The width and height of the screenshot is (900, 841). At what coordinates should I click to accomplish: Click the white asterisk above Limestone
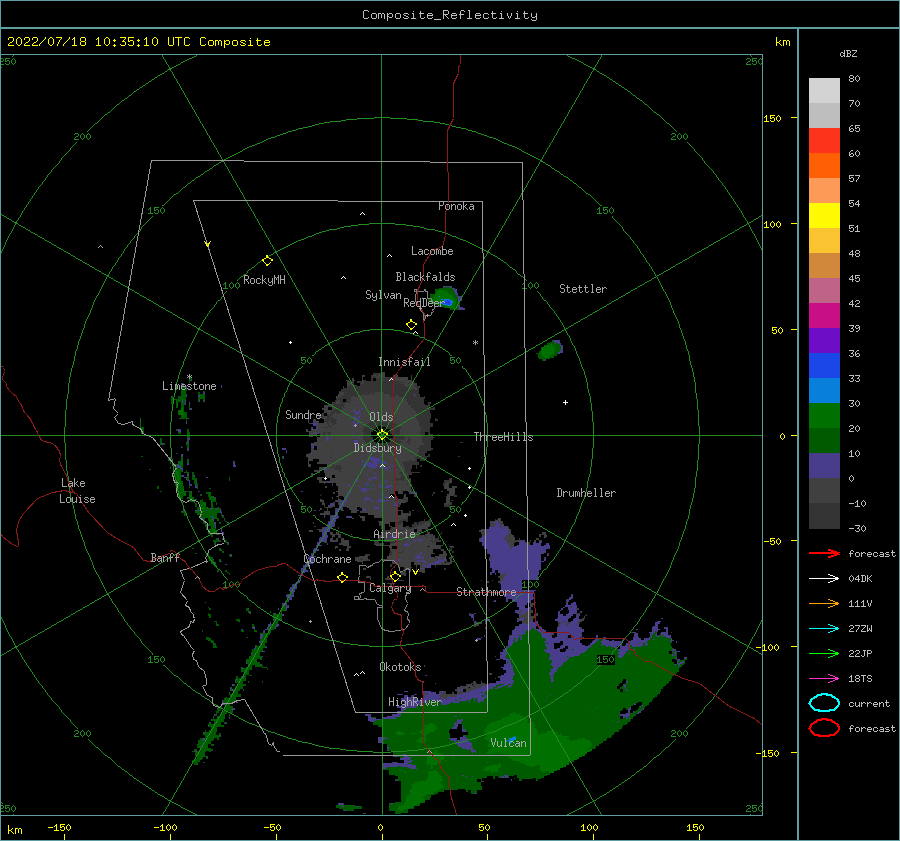[x=189, y=377]
